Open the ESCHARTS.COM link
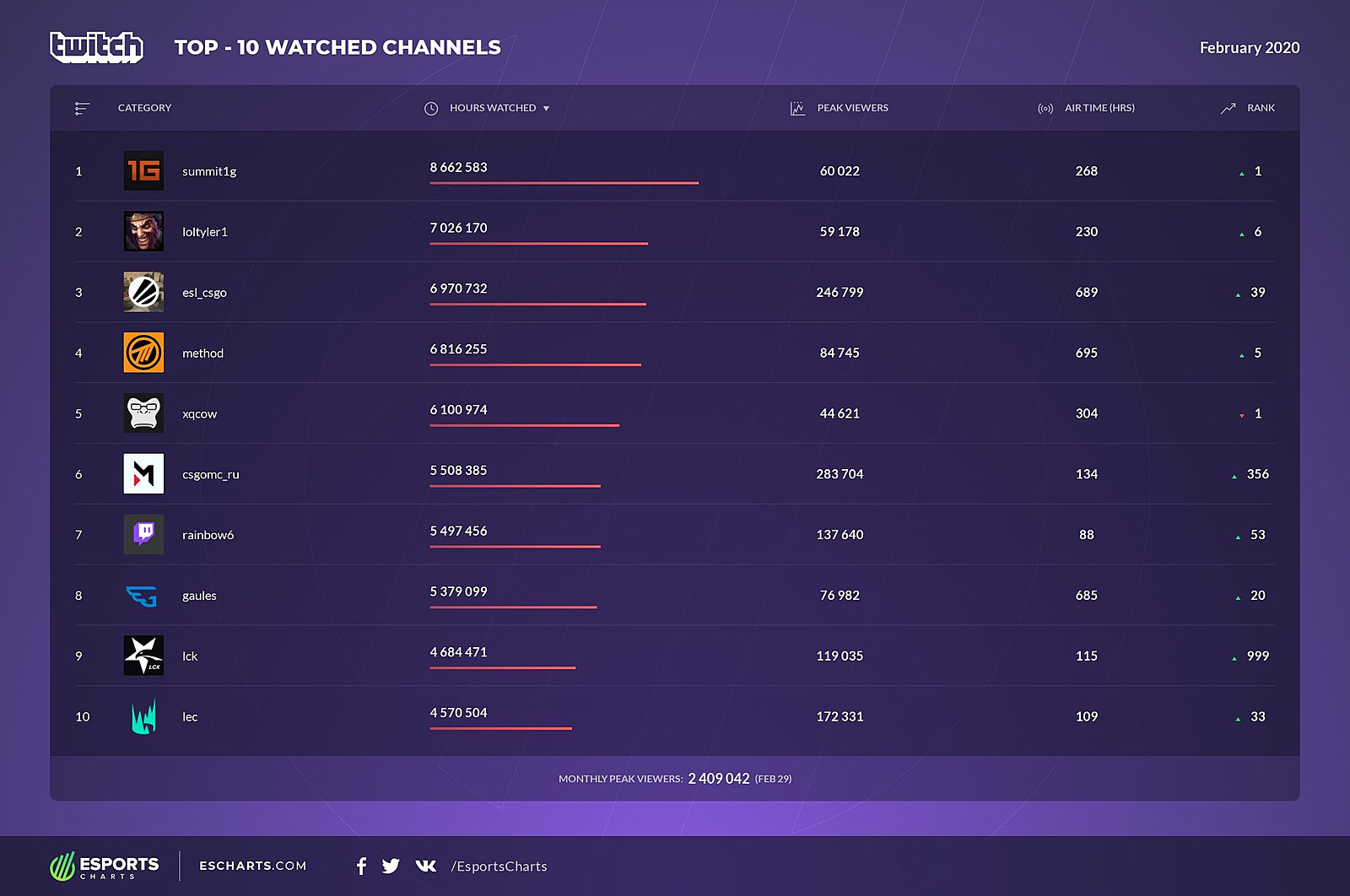This screenshot has width=1350, height=896. (253, 866)
